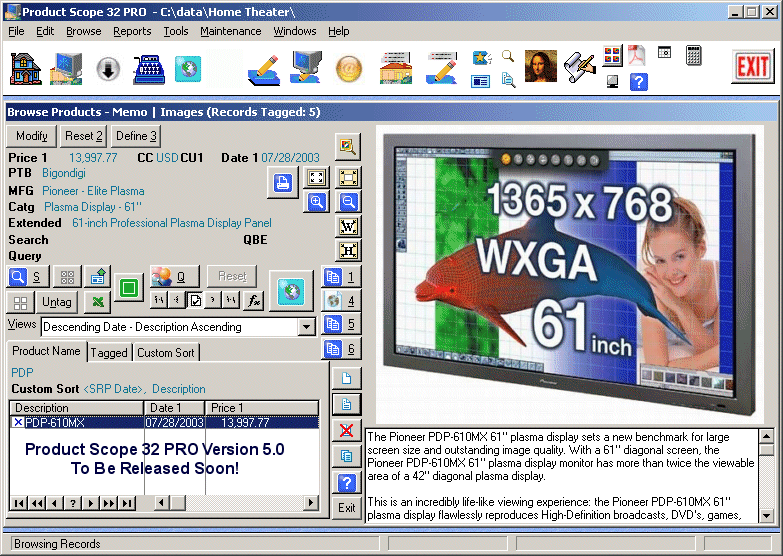Click the plasma display product image
The height and width of the screenshot is (556, 783).
[x=570, y=273]
